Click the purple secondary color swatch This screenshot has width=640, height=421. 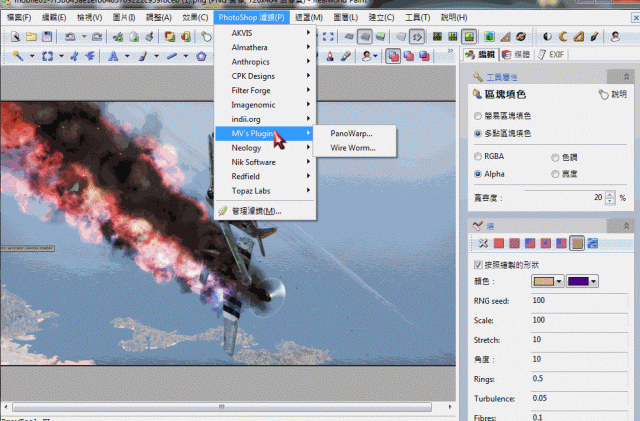578,281
